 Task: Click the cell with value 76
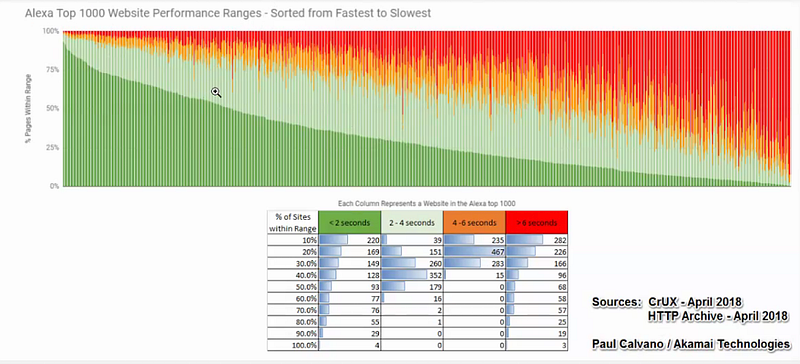[349, 310]
